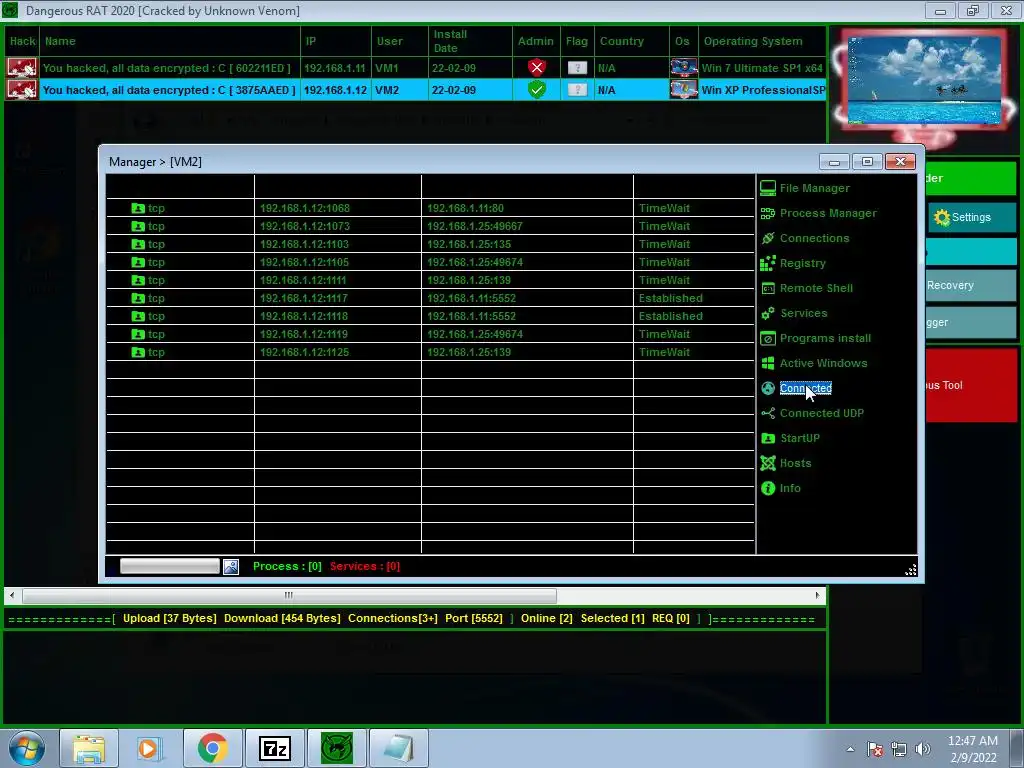Select remote address 192.168.1.25:49667
The width and height of the screenshot is (1024, 768).
pyautogui.click(x=475, y=226)
